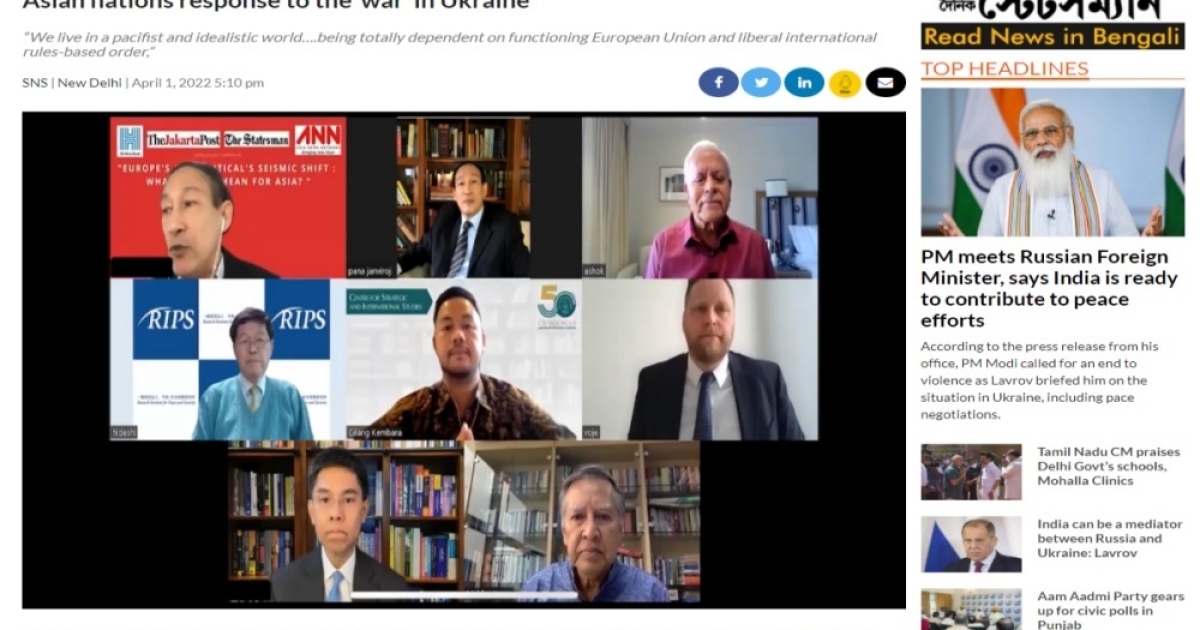Click Lavrov story thumbnail image

(x=971, y=544)
